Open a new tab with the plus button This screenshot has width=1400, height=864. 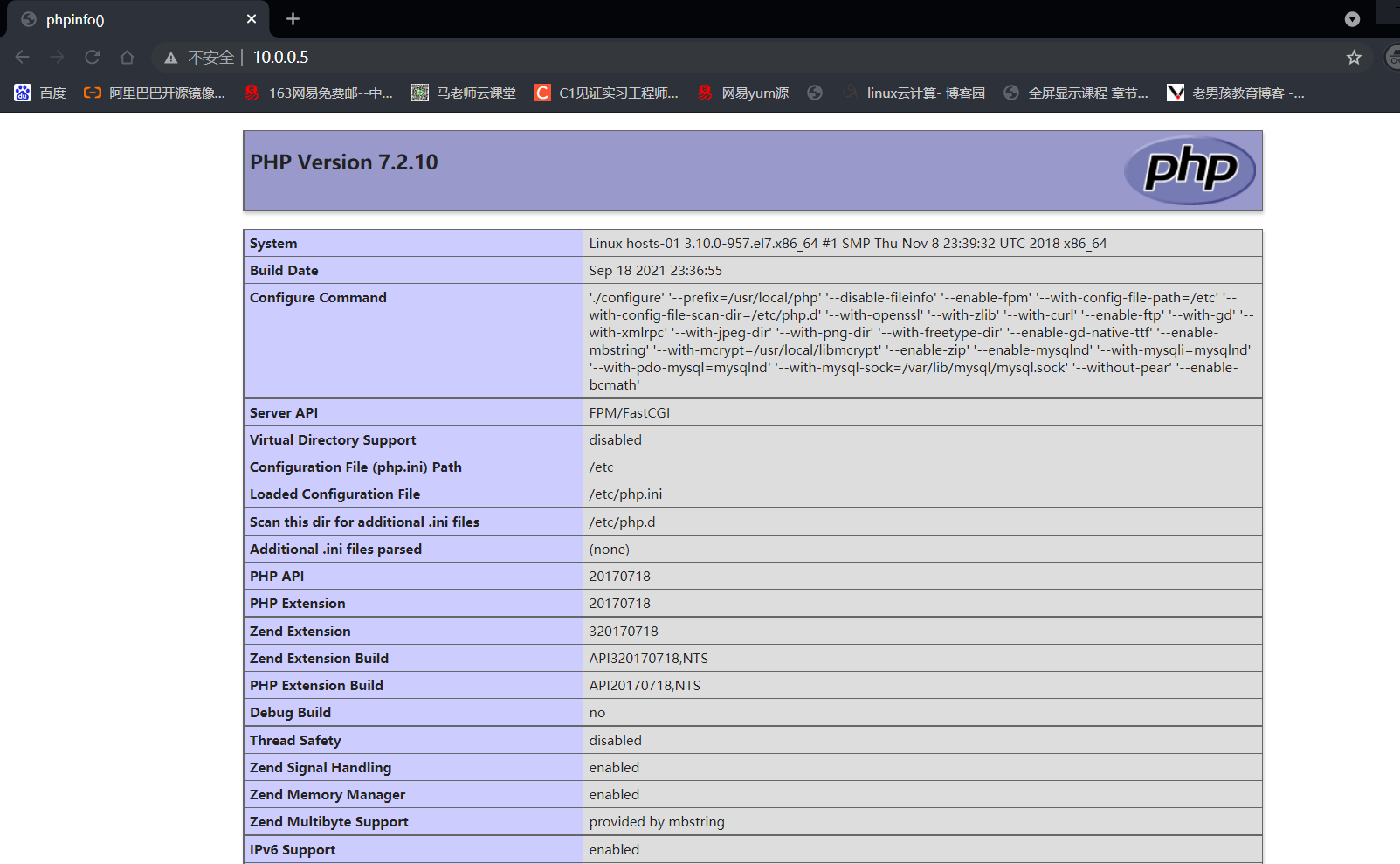pyautogui.click(x=293, y=18)
